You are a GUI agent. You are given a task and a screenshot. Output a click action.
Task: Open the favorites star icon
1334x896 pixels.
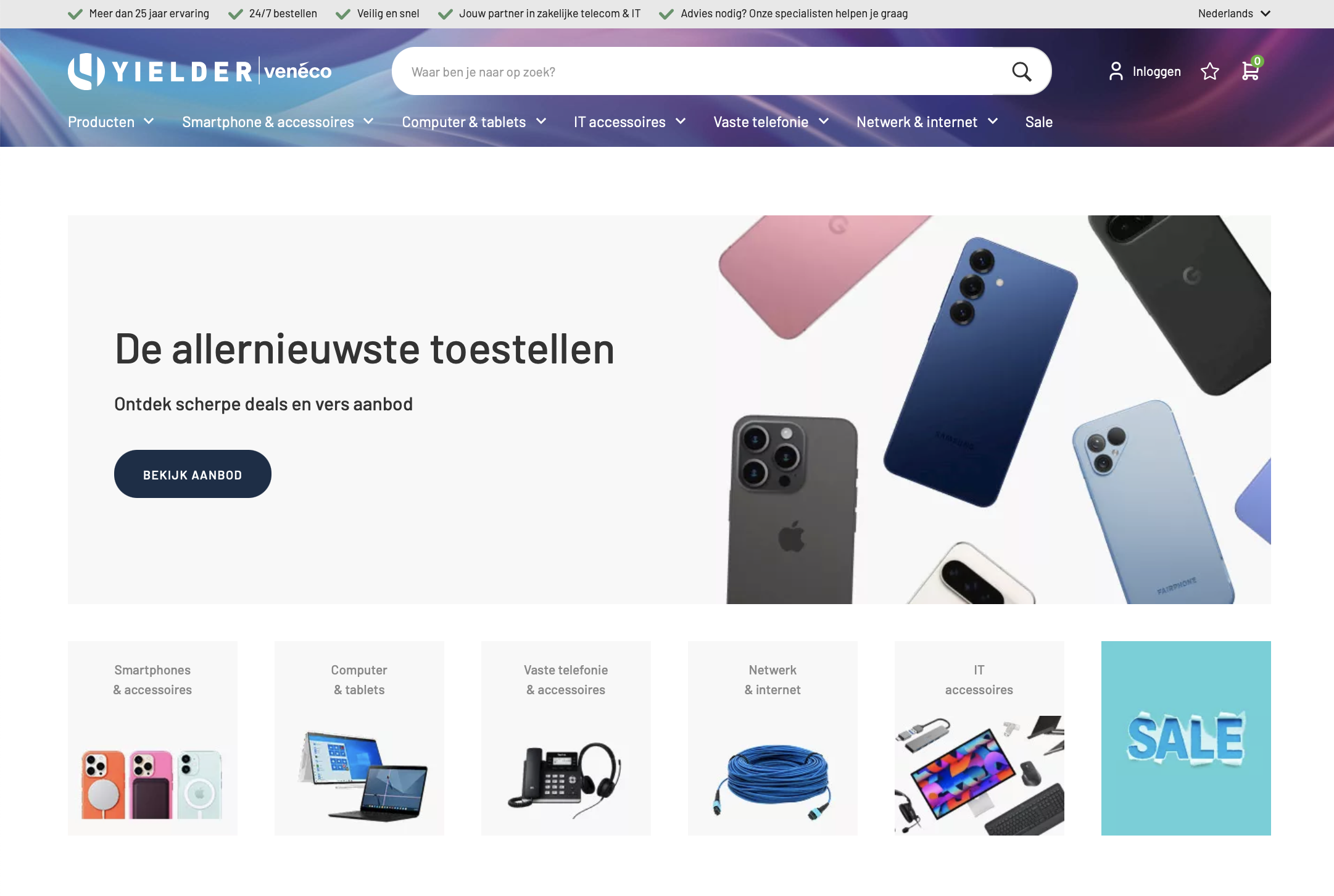[x=1210, y=72]
